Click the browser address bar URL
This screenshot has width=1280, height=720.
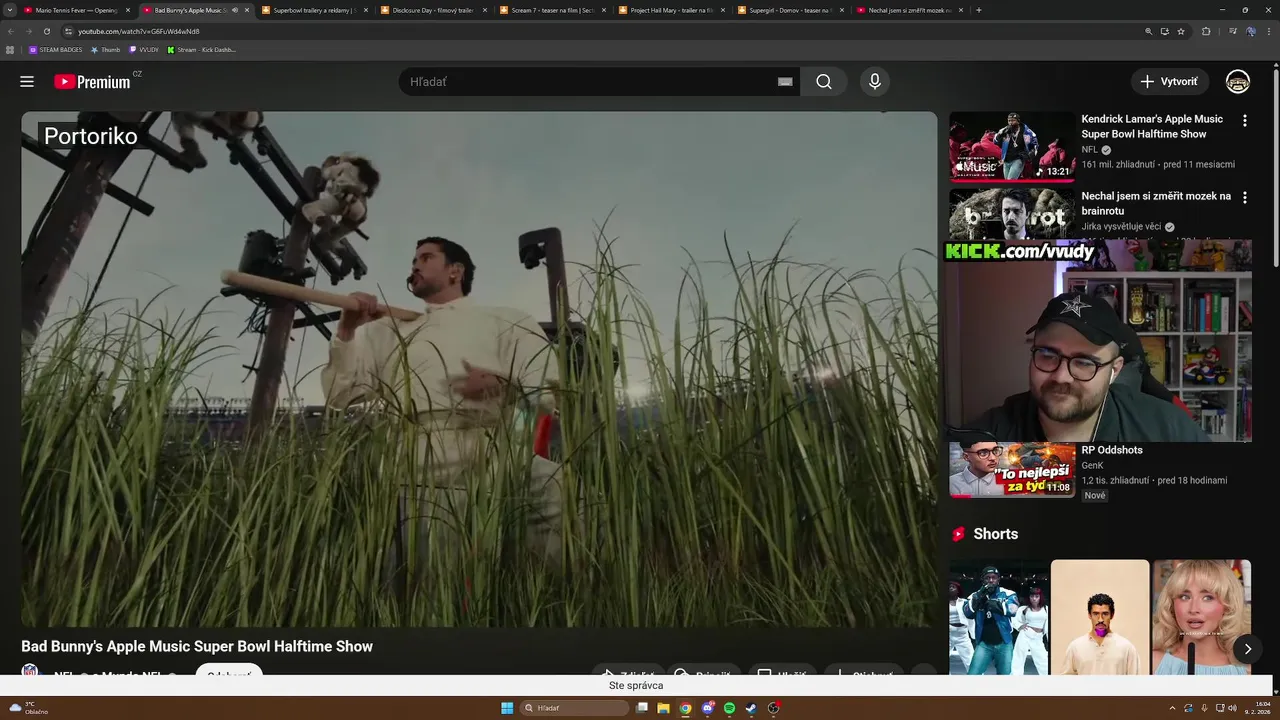point(138,31)
